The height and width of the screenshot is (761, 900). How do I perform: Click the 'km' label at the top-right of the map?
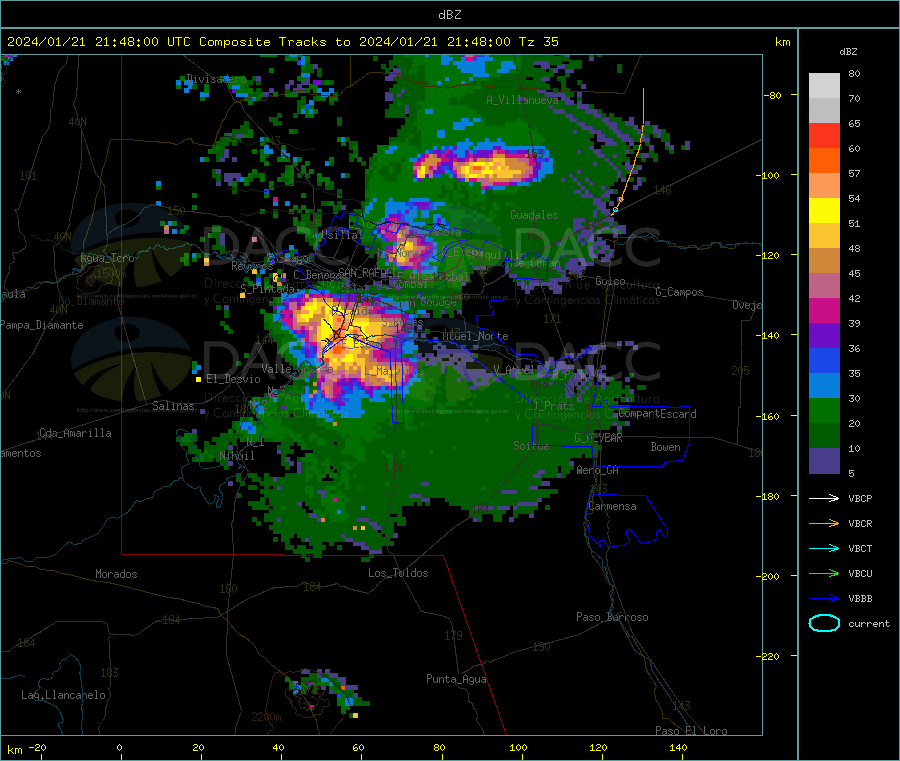point(782,42)
